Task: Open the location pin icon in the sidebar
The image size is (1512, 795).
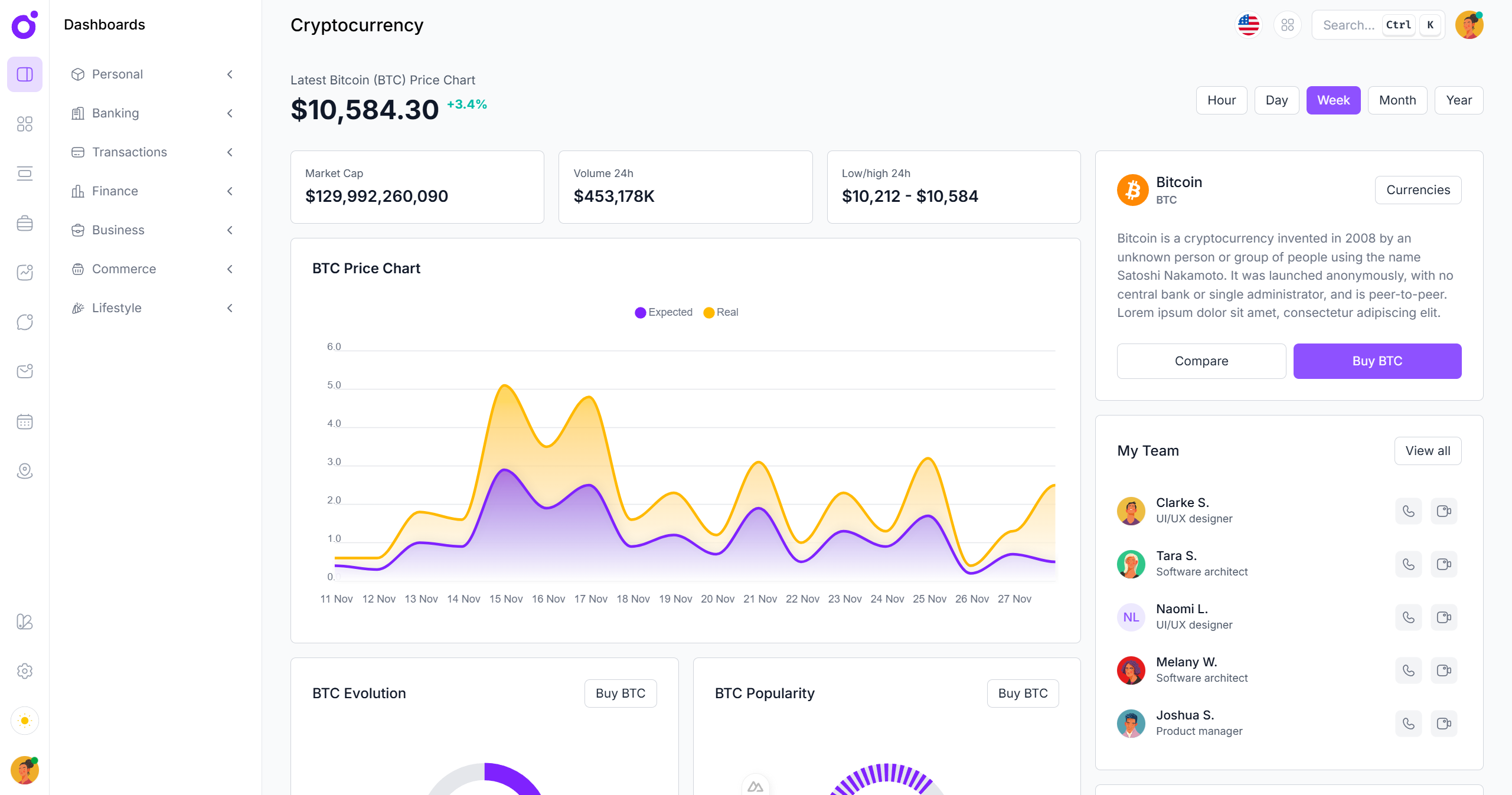Action: pos(24,471)
